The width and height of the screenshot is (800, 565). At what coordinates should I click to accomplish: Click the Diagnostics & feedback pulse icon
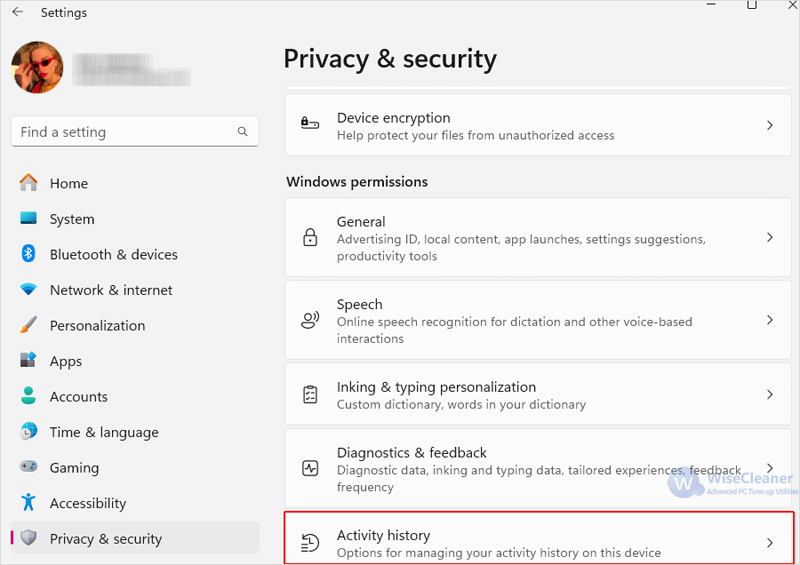310,468
